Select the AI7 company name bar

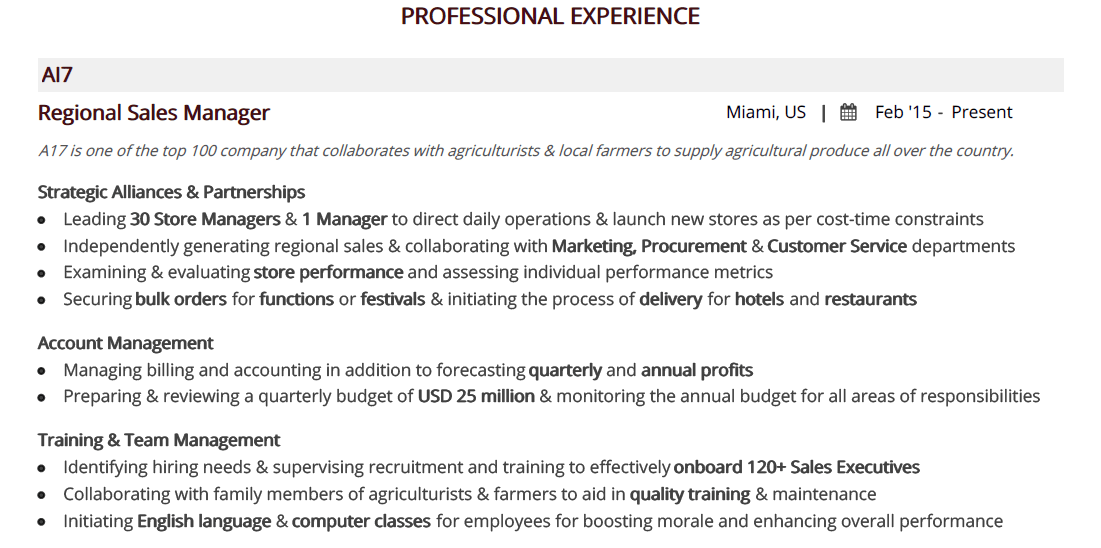[550, 75]
